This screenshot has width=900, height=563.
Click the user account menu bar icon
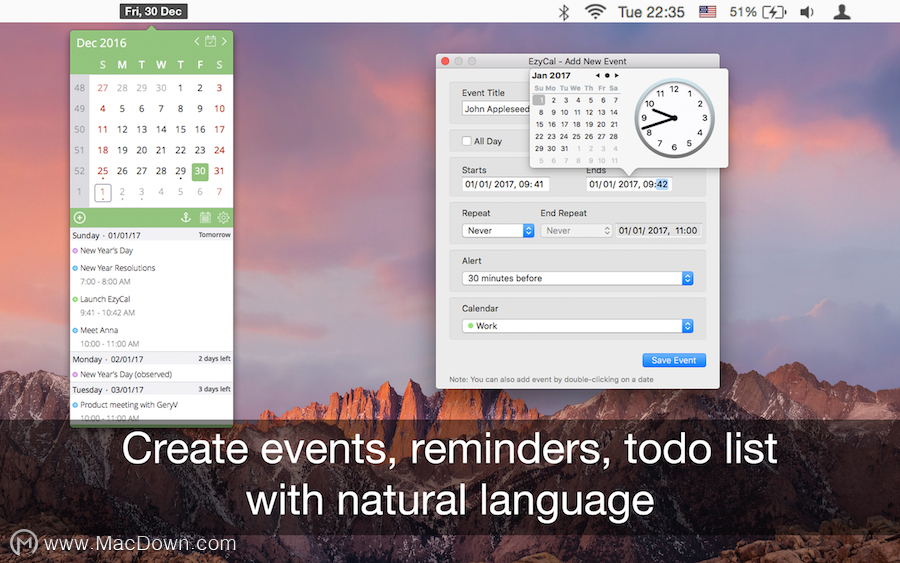[x=841, y=12]
